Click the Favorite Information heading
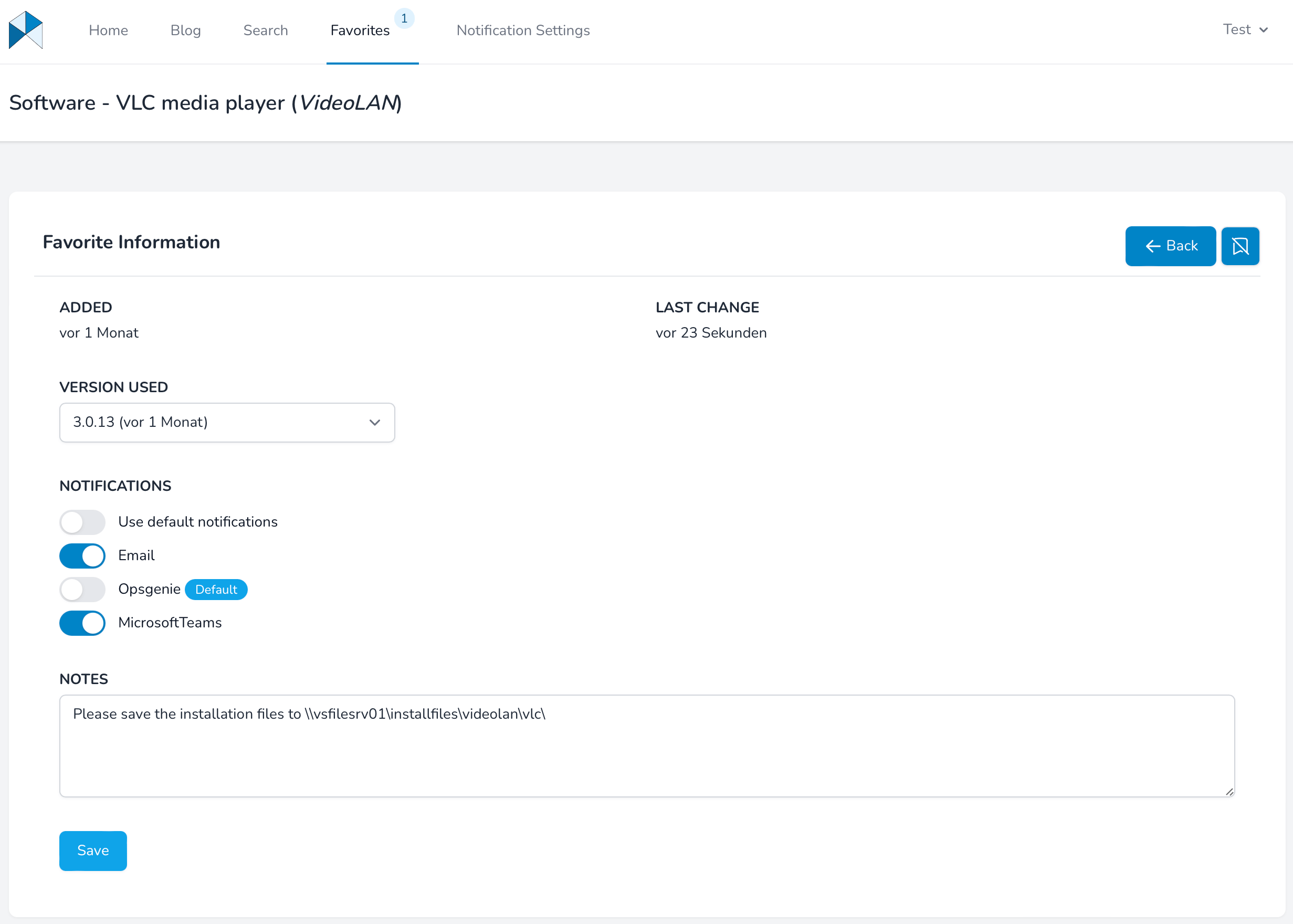This screenshot has height=924, width=1293. [x=131, y=243]
